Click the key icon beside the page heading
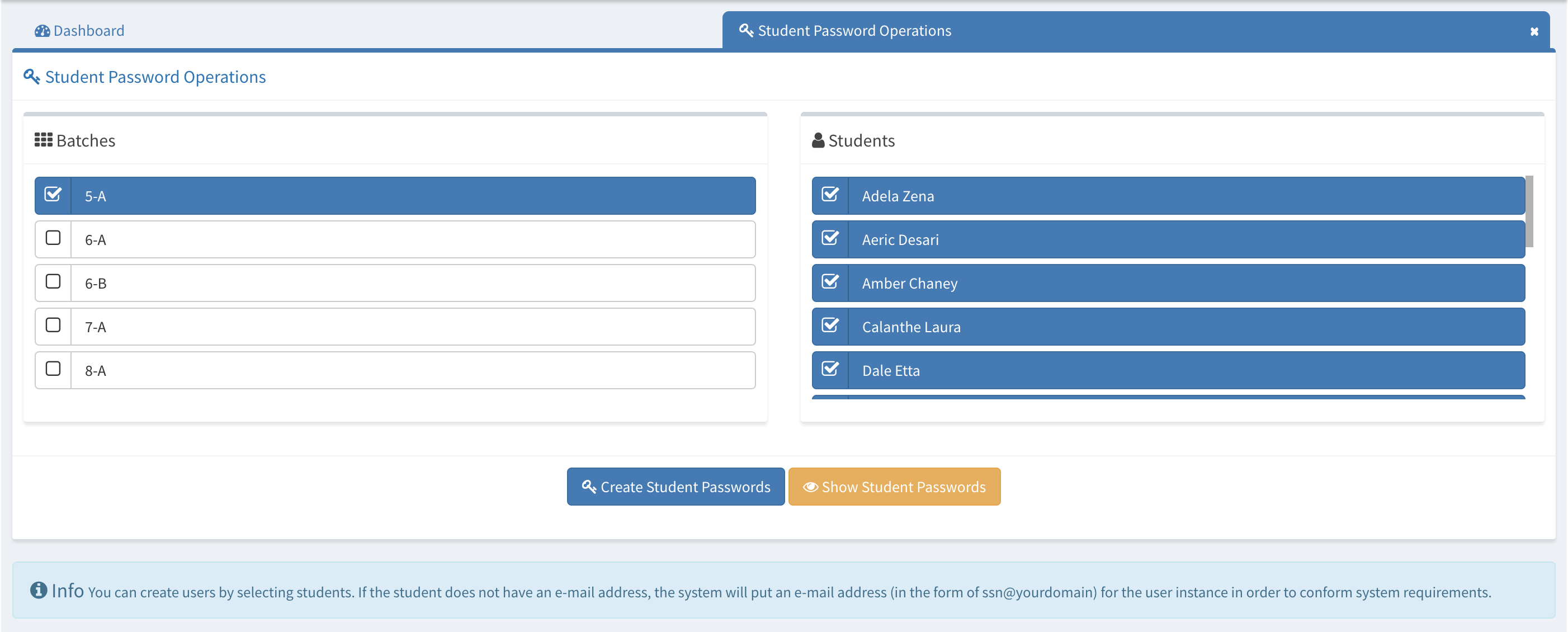This screenshot has width=1568, height=632. point(32,77)
